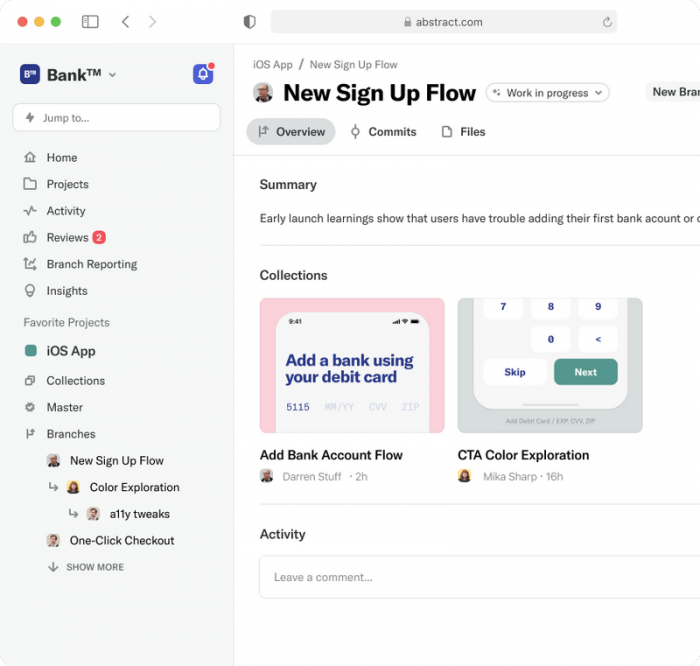Click the Collections stack icon in sidebar
Image resolution: width=700 pixels, height=666 pixels.
30,380
